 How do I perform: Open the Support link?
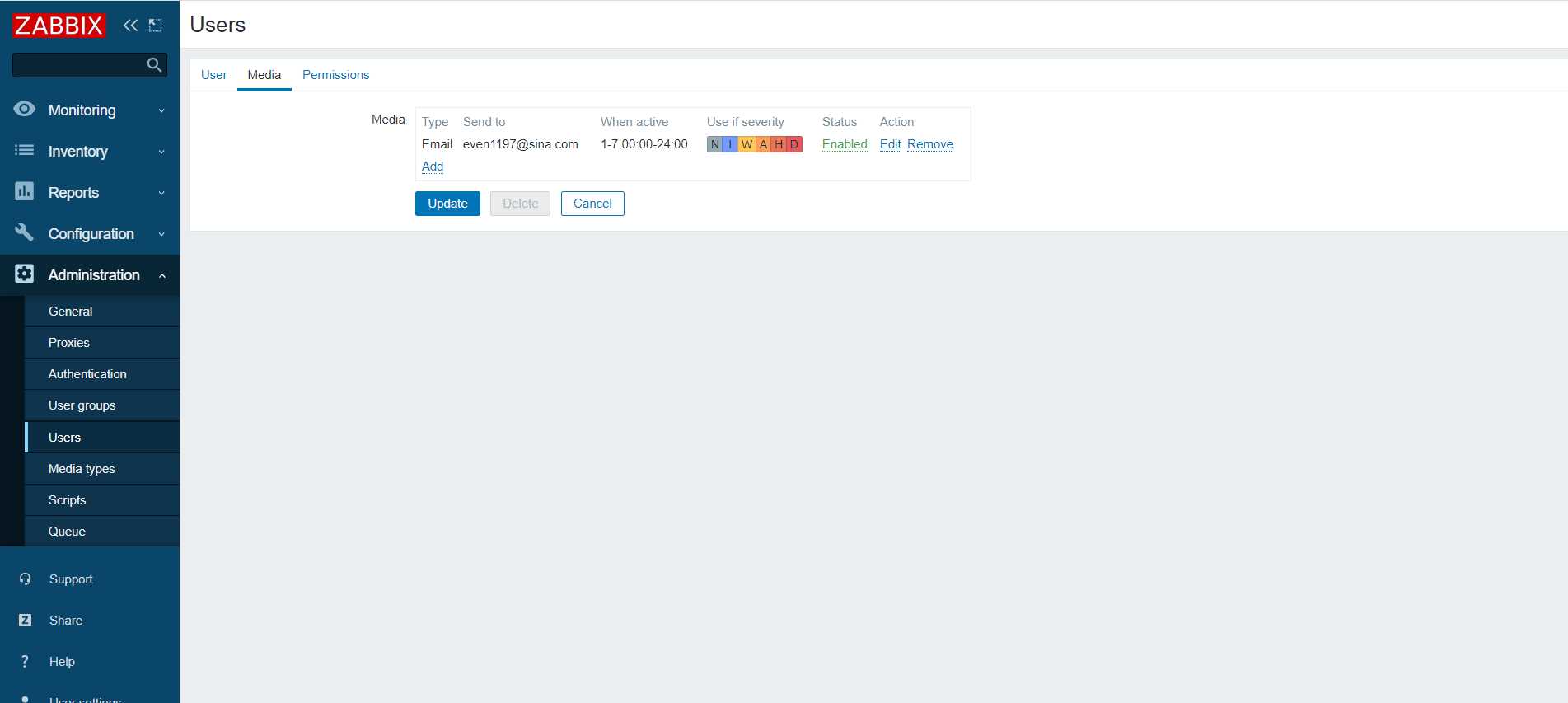[x=71, y=579]
